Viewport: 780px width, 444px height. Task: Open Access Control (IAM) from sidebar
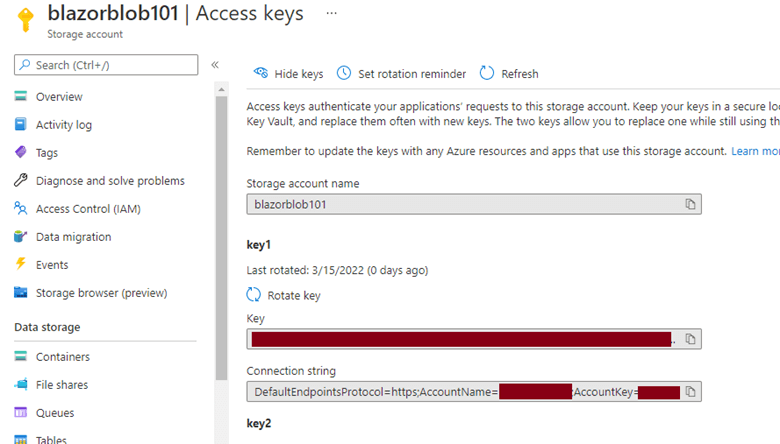click(87, 209)
